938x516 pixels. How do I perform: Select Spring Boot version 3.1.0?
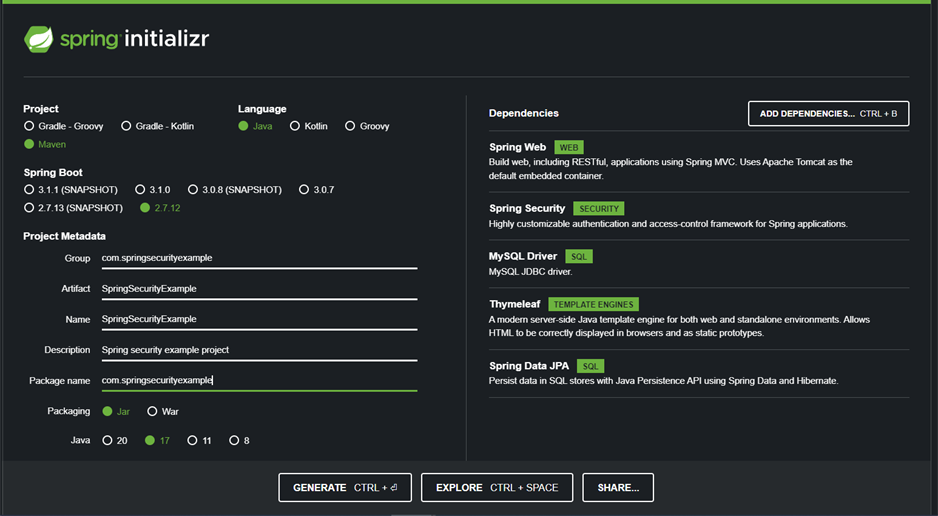coord(139,190)
